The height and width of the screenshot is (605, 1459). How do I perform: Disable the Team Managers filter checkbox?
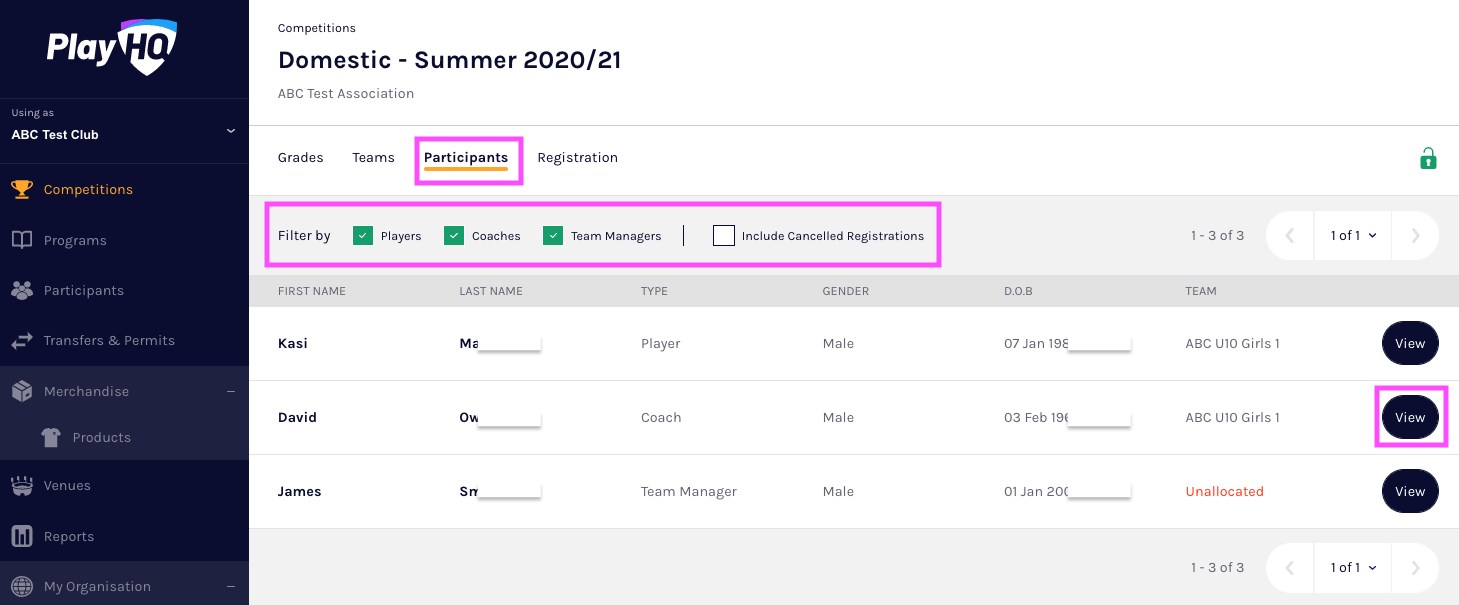pyautogui.click(x=553, y=236)
